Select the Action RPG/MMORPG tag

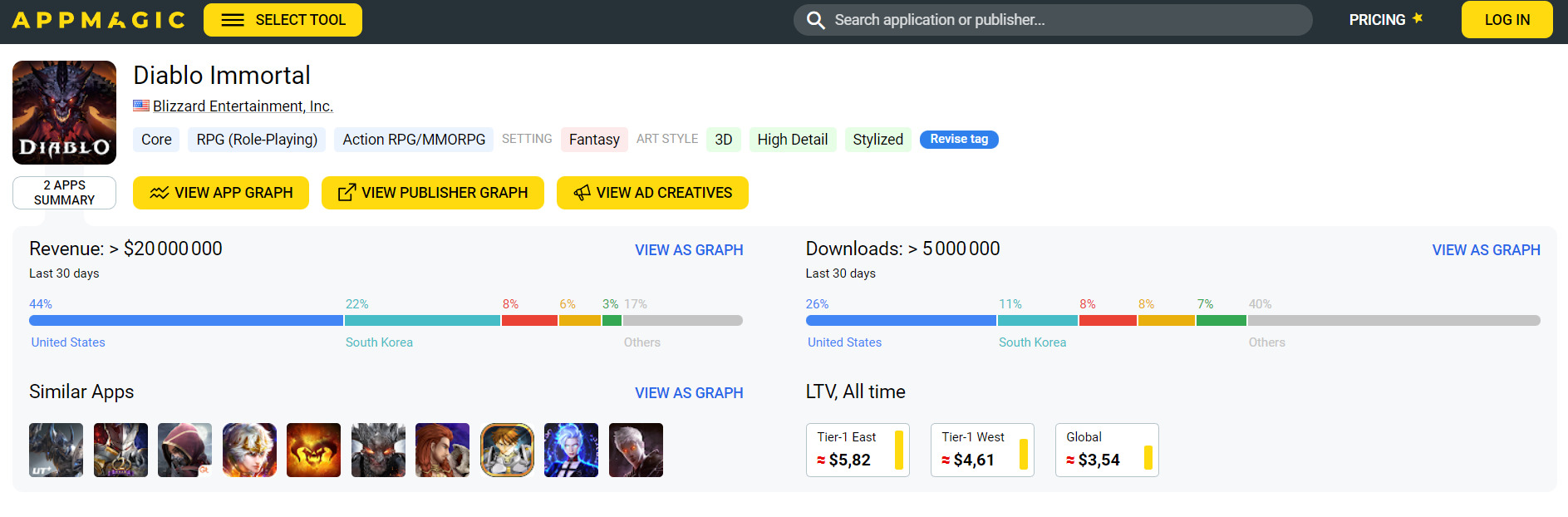point(414,140)
